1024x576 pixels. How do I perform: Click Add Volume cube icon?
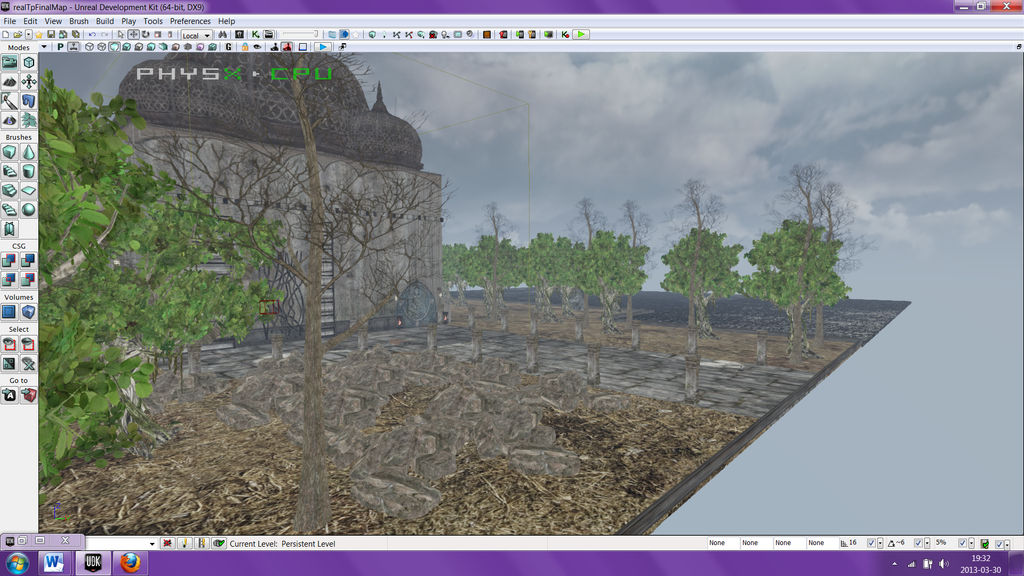point(29,312)
